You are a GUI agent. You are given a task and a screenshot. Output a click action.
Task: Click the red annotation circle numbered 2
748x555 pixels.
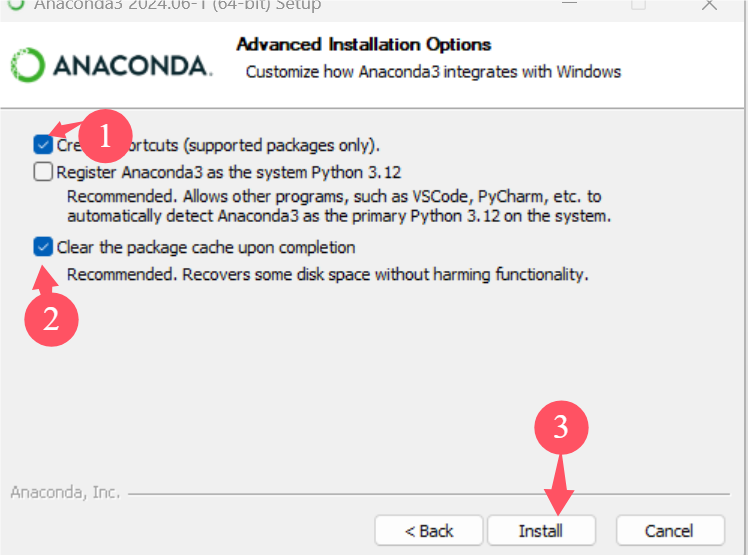pyautogui.click(x=51, y=318)
